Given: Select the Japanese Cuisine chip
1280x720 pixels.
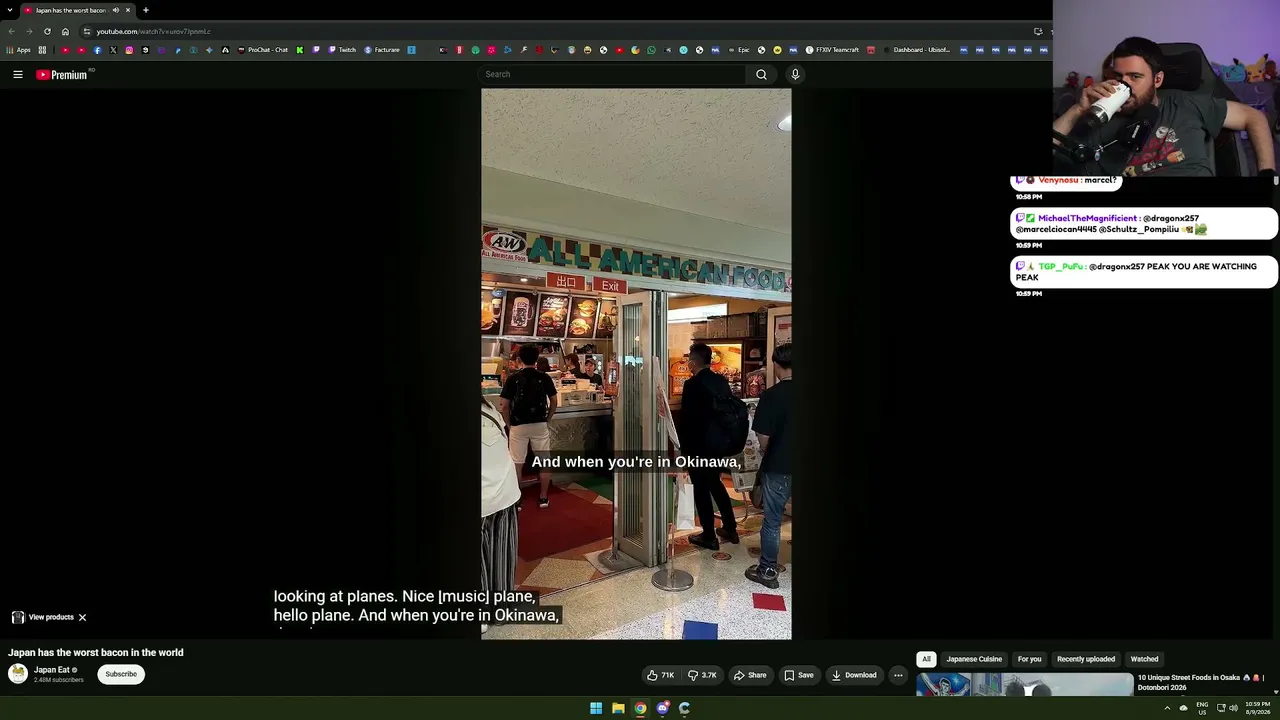Looking at the screenshot, I should (974, 659).
